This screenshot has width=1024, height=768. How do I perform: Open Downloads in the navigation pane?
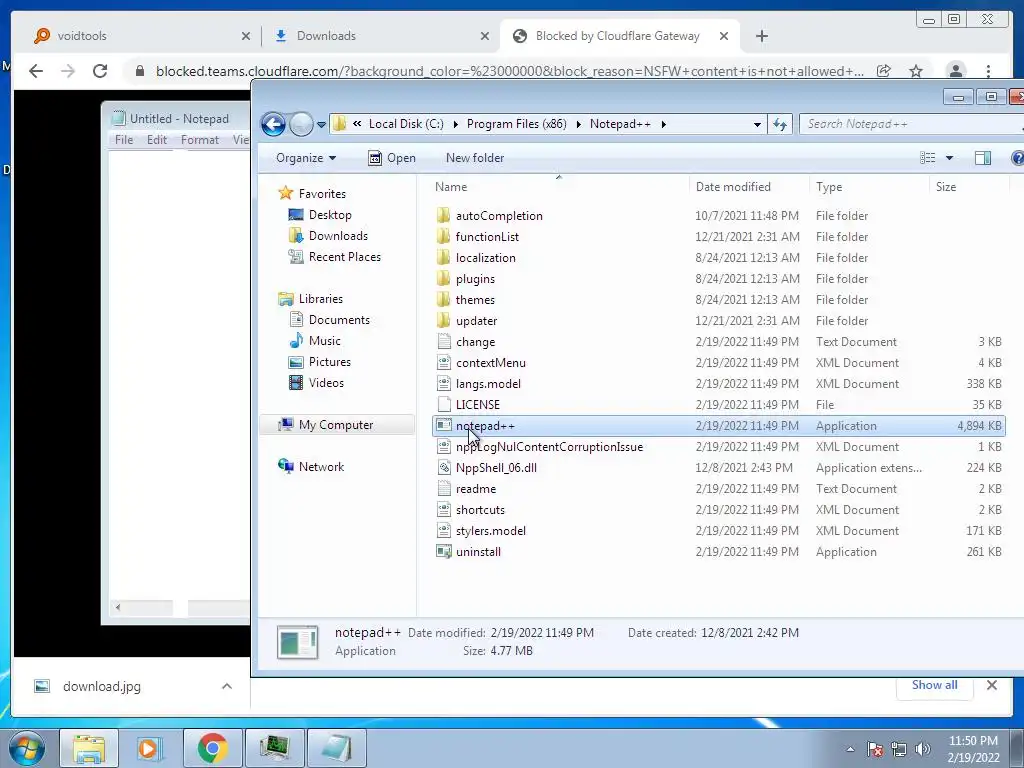[338, 236]
